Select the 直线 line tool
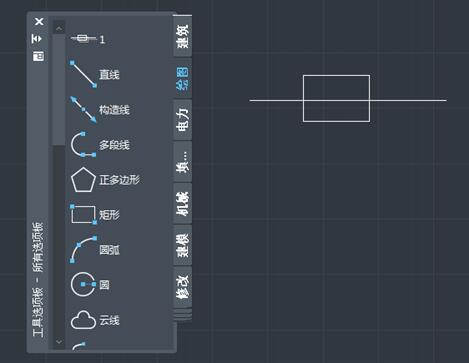 point(95,74)
